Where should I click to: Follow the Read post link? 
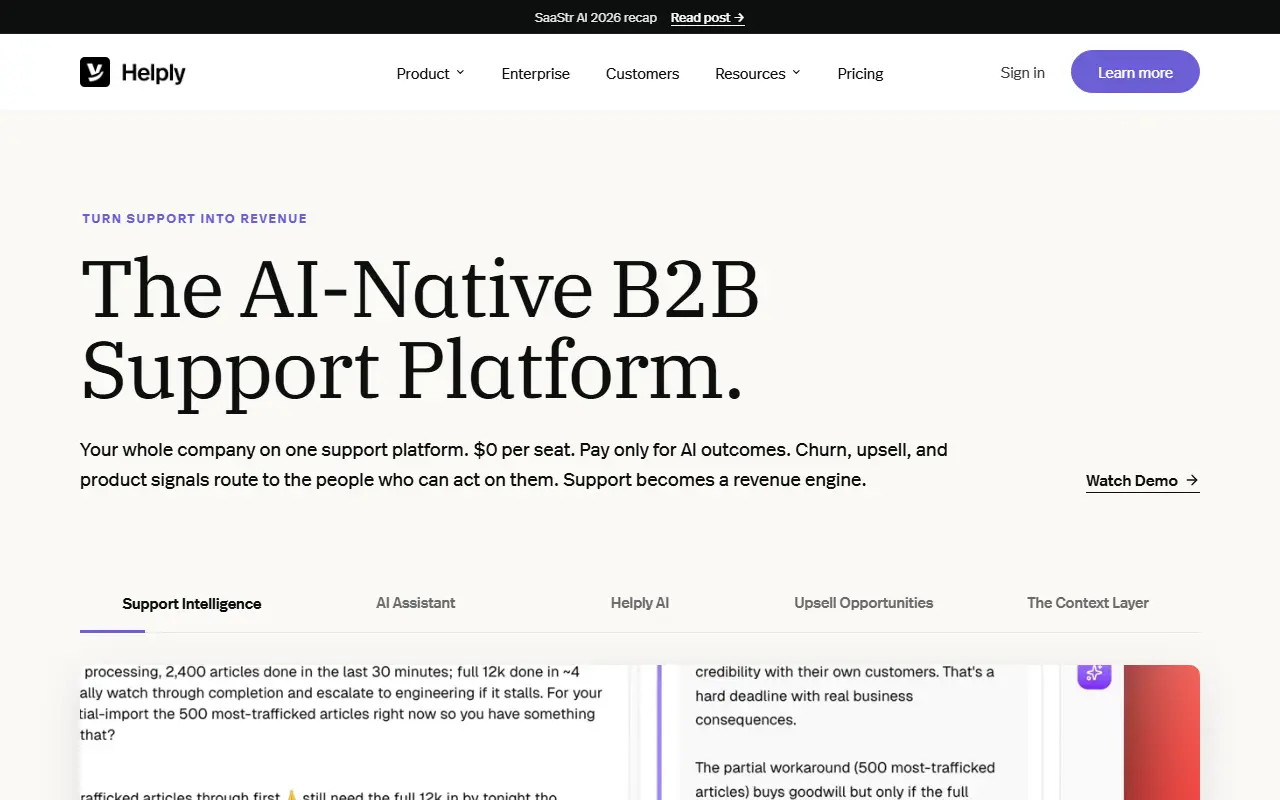pyautogui.click(x=708, y=17)
